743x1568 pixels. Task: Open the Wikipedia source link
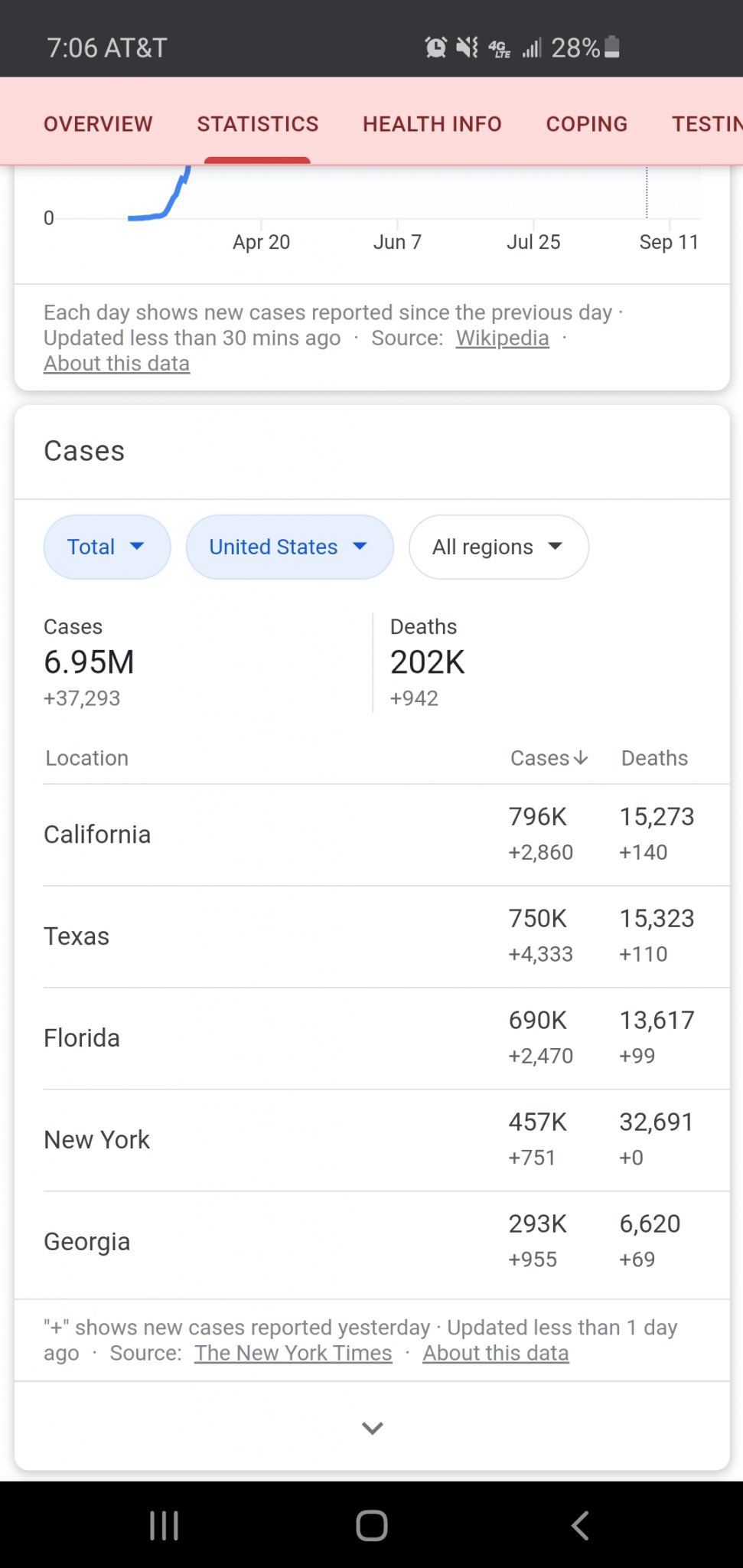pos(502,338)
